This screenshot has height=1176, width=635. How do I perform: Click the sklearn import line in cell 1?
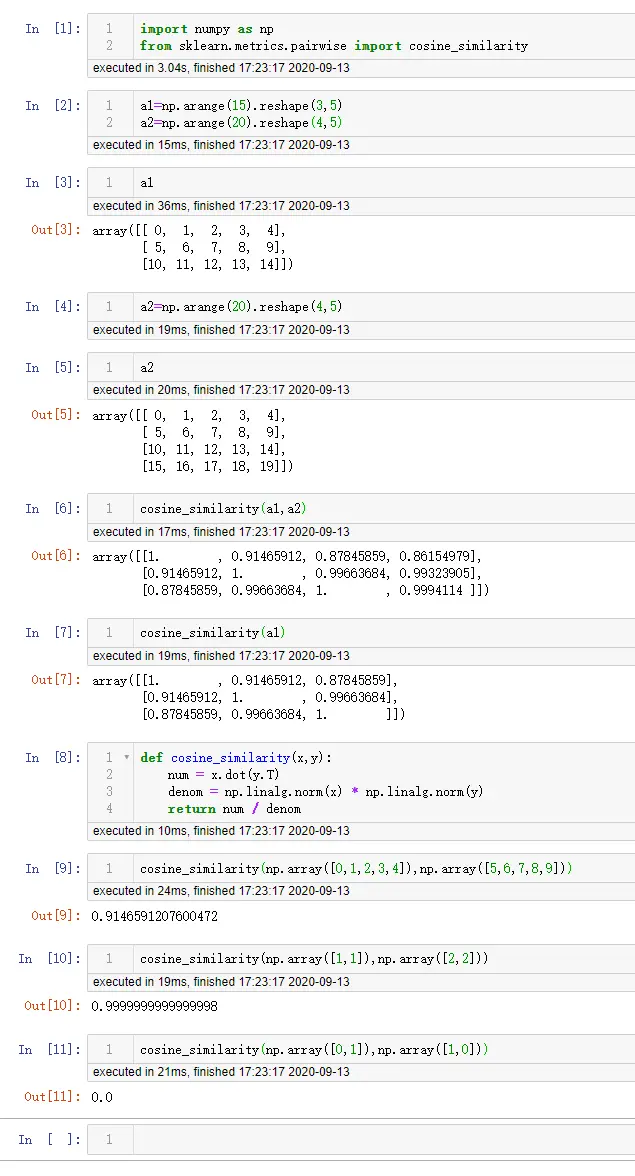click(333, 46)
